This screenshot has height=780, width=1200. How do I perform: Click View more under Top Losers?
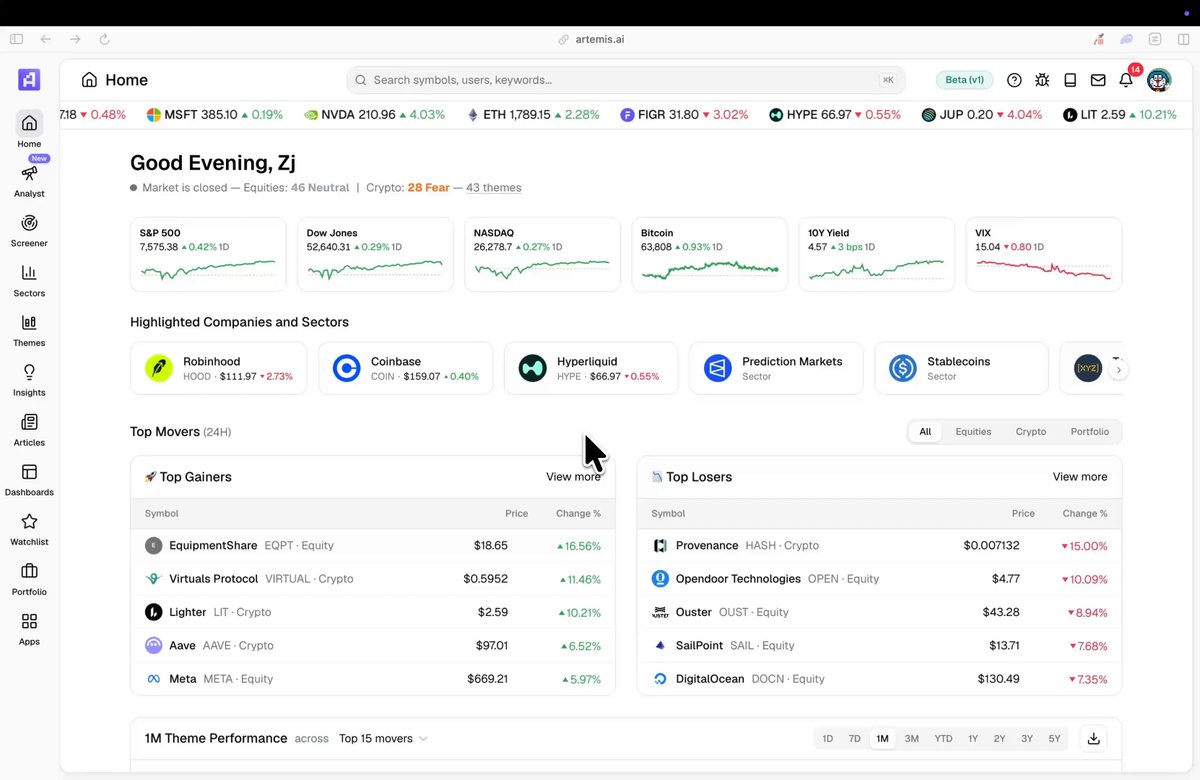tap(1080, 477)
